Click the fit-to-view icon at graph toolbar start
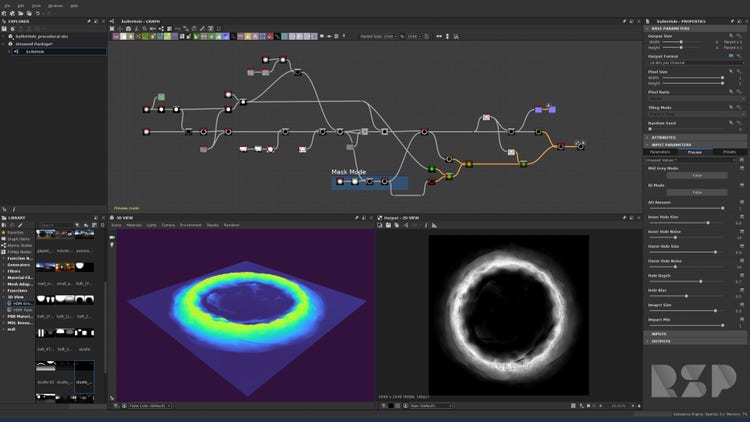750x422 pixels. [112, 29]
